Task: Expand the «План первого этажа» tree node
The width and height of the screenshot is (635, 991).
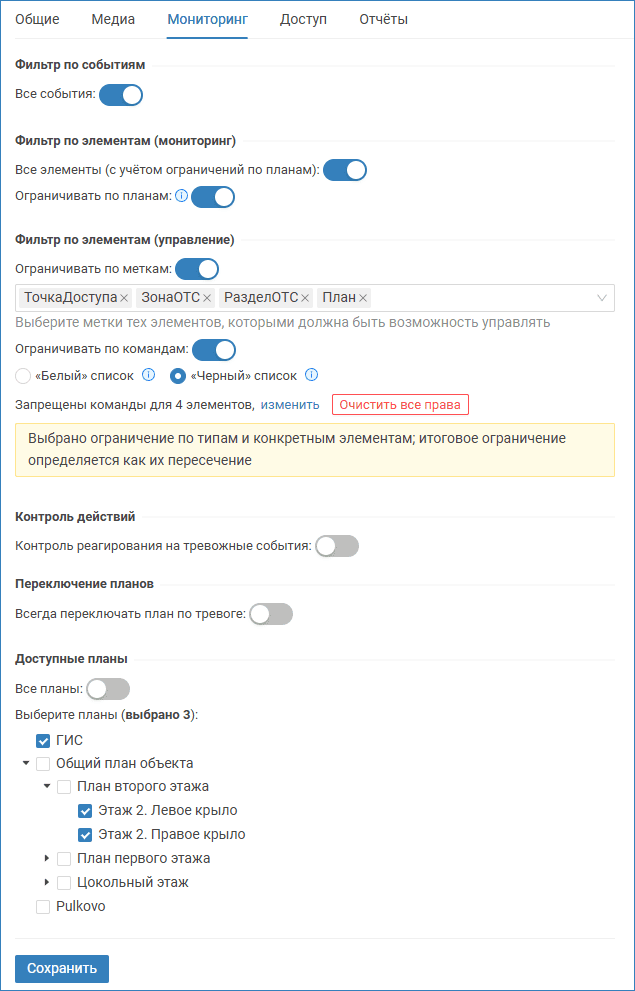Action: (x=47, y=859)
